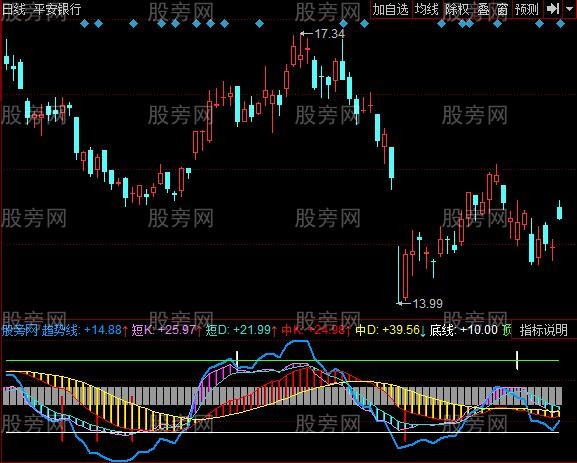Select the 13.99 low price label

(428, 304)
